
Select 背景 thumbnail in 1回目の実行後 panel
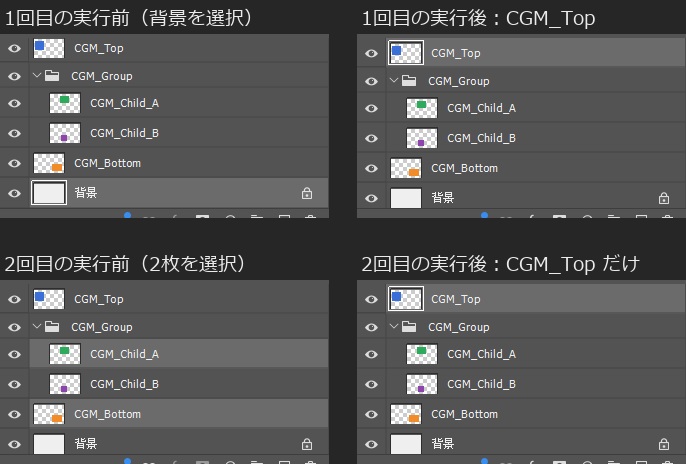(406, 198)
